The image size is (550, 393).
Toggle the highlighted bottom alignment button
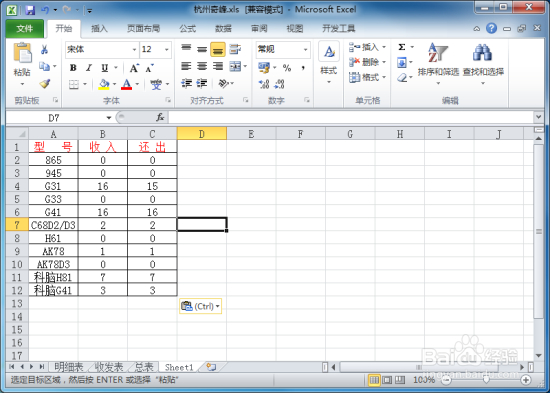(218, 49)
